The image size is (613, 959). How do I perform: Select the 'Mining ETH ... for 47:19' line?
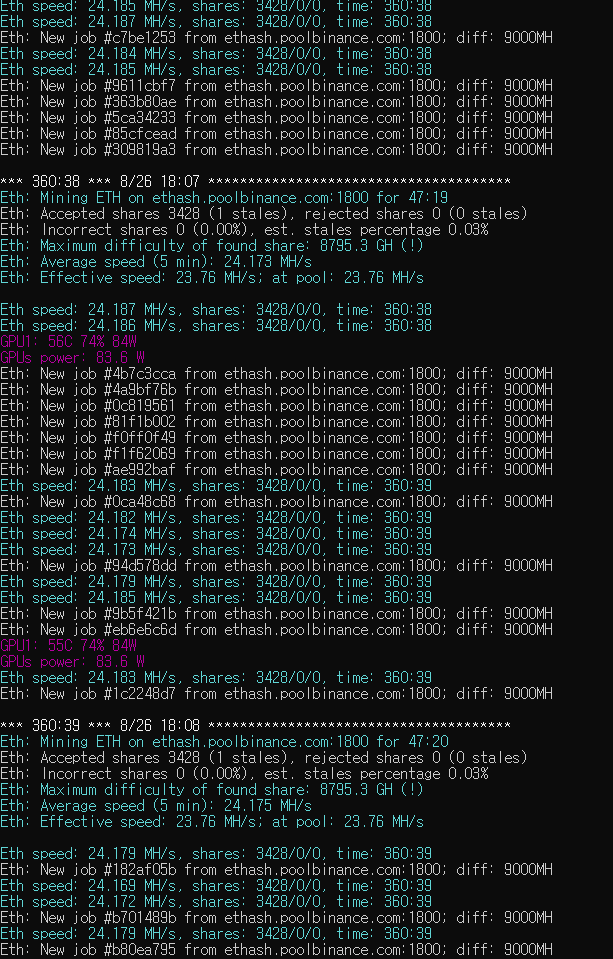tap(224, 198)
